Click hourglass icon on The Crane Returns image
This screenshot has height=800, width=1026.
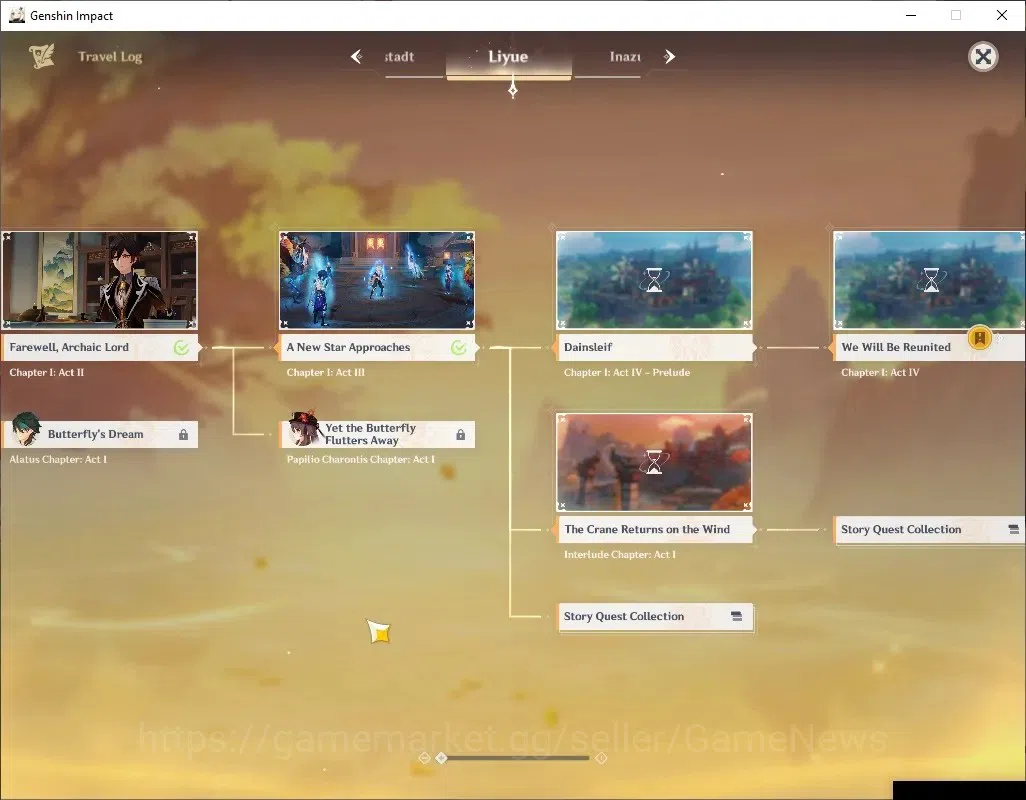654,462
